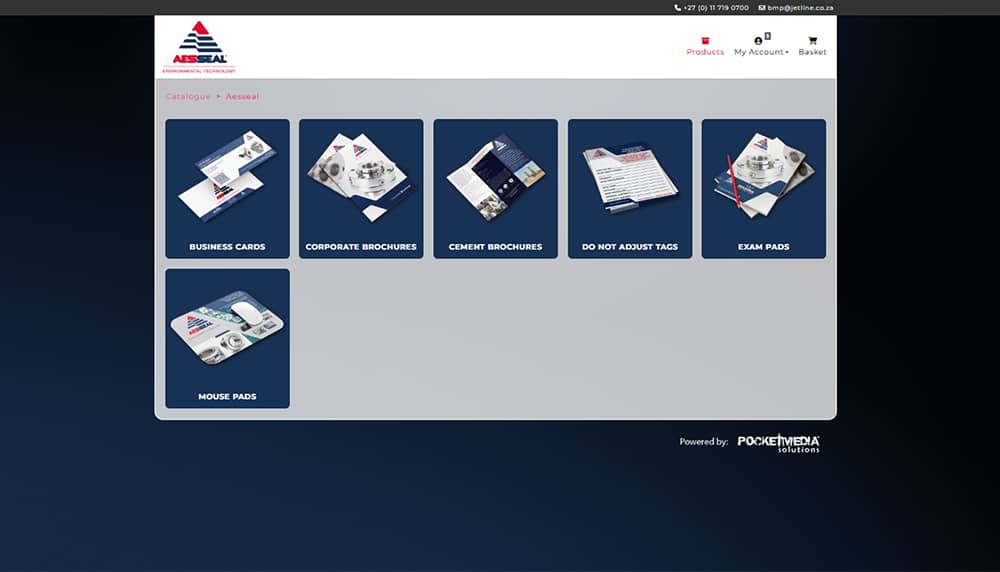Viewport: 1000px width, 572px height.
Task: Click the email envelope icon
Action: 761,8
